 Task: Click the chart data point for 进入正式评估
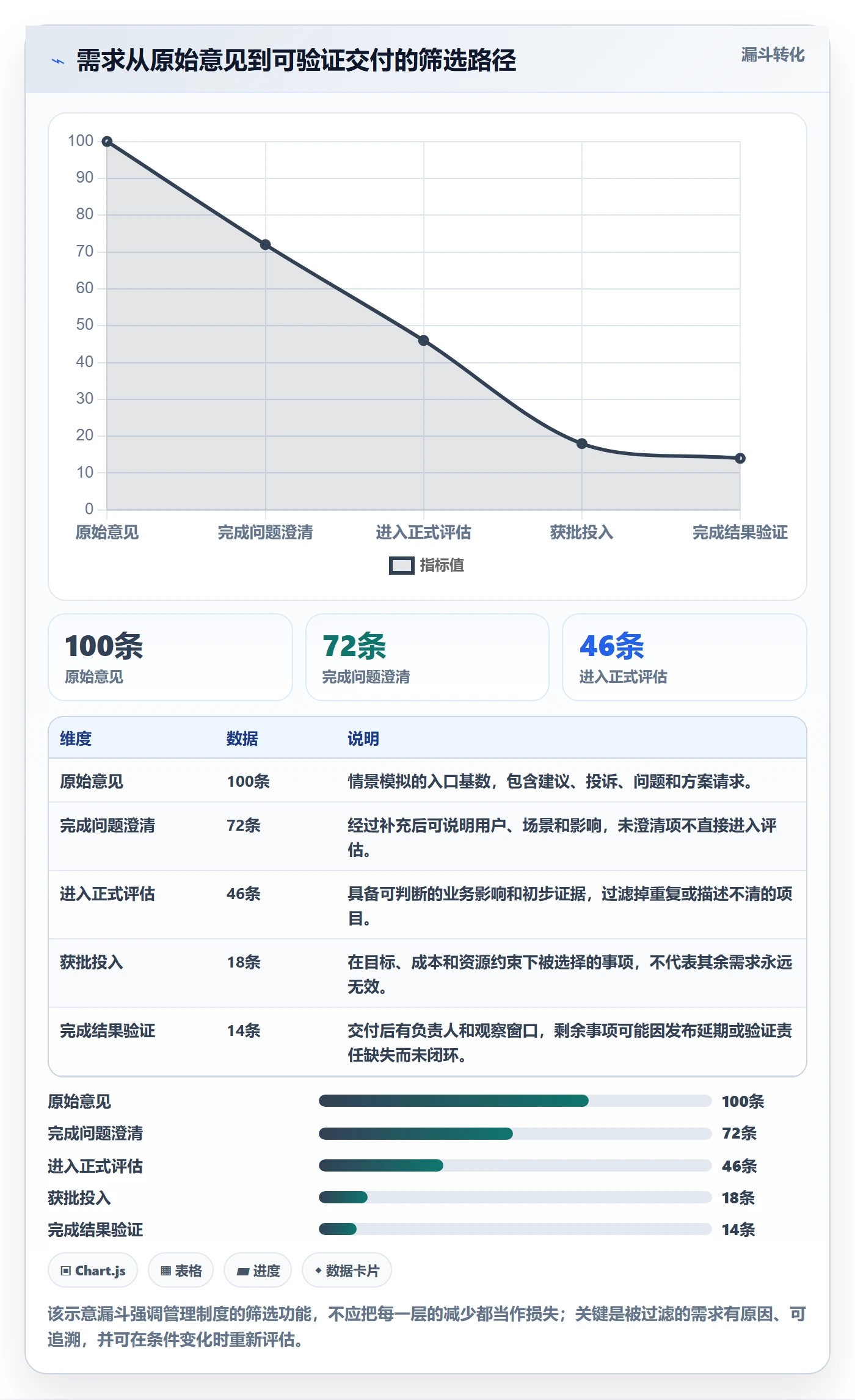(x=423, y=340)
